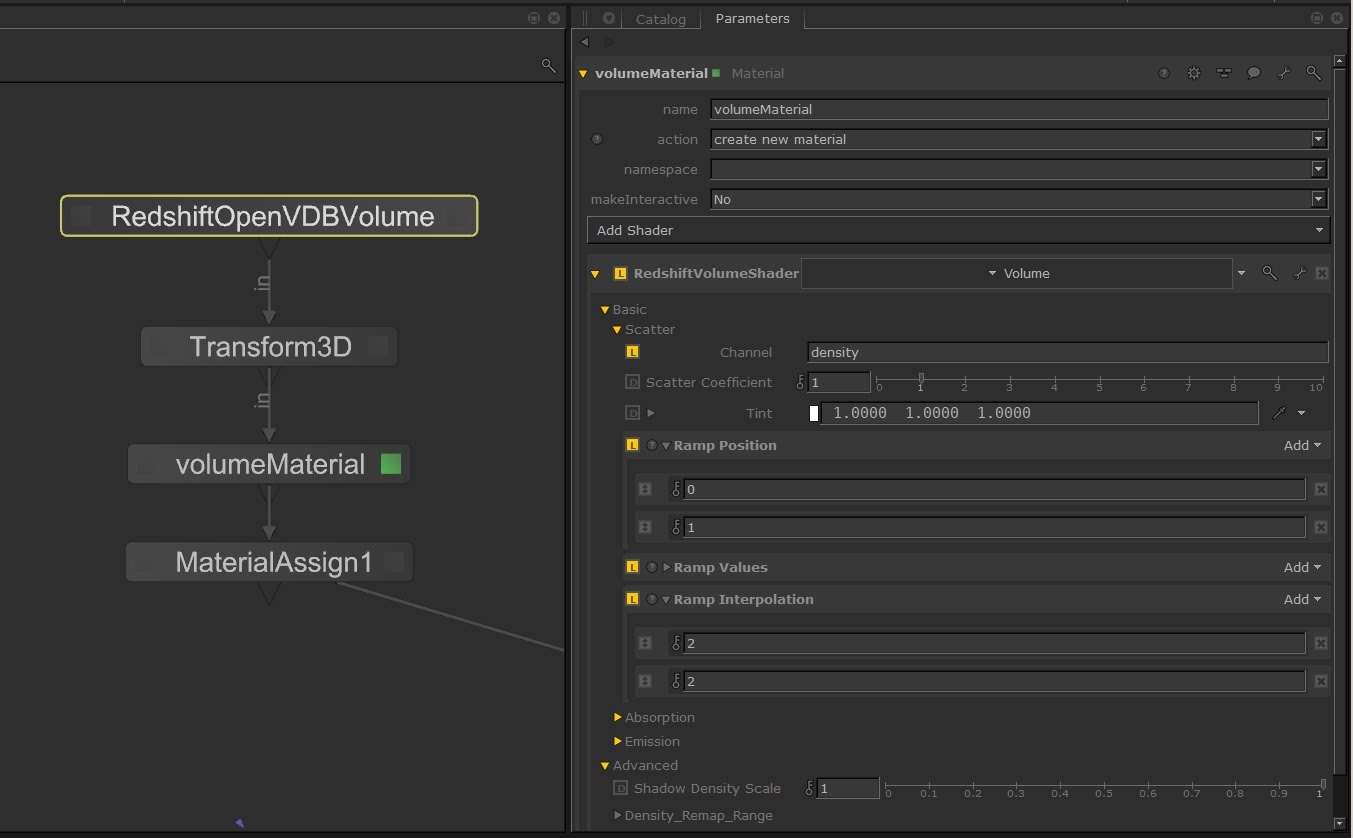Toggle the L state badge for Ramp Values
Image resolution: width=1353 pixels, height=838 pixels.
[632, 567]
